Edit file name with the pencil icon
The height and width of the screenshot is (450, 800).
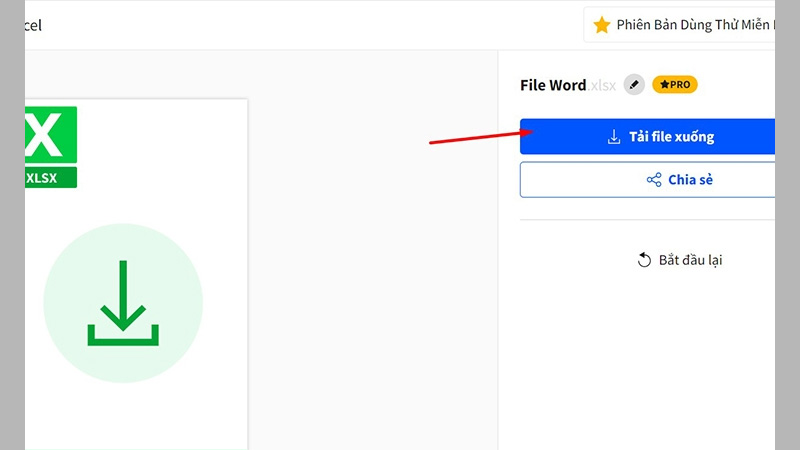point(634,85)
